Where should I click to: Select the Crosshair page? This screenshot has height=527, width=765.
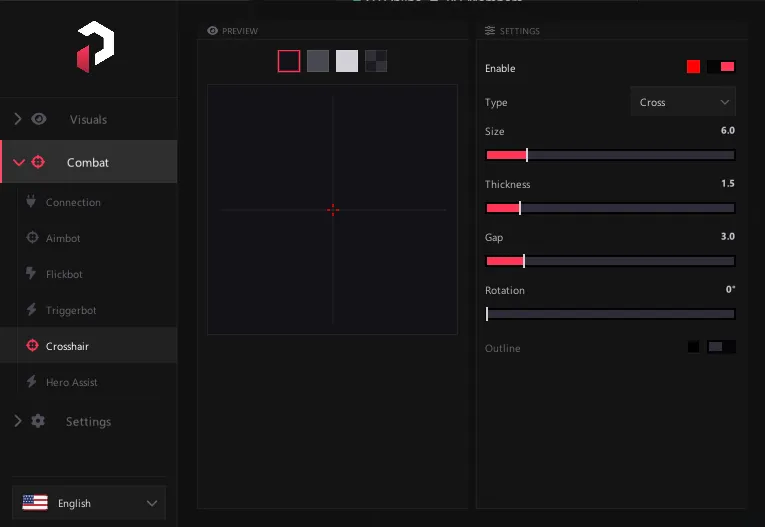(x=89, y=345)
